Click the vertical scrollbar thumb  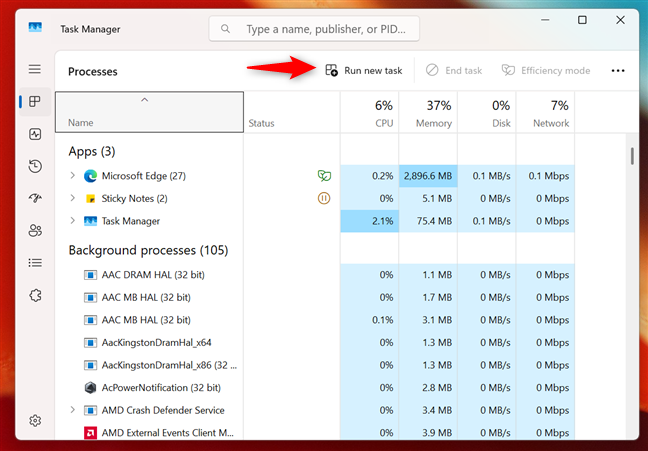(x=632, y=156)
